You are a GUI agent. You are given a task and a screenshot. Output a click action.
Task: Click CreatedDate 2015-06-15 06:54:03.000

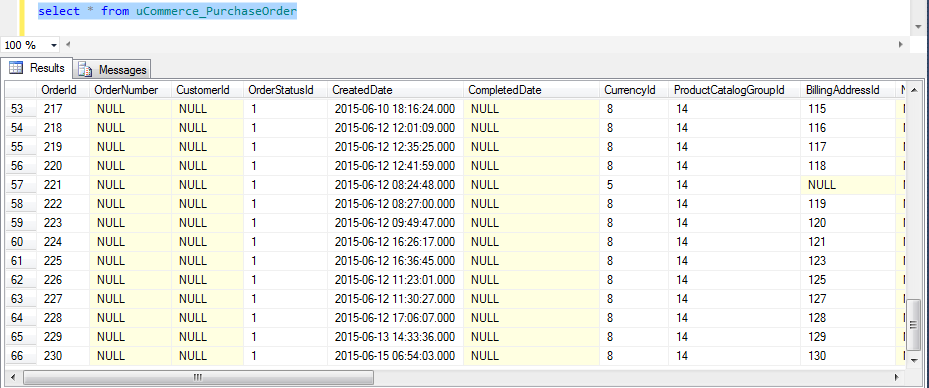pos(395,356)
